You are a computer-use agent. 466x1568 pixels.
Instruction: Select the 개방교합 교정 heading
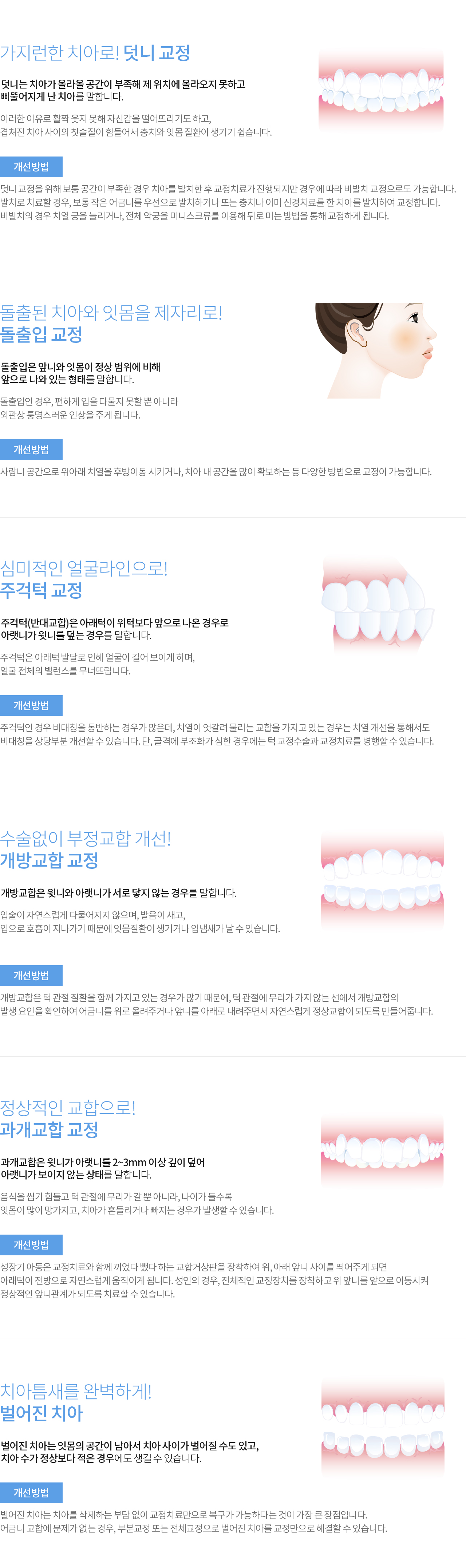coord(50,860)
